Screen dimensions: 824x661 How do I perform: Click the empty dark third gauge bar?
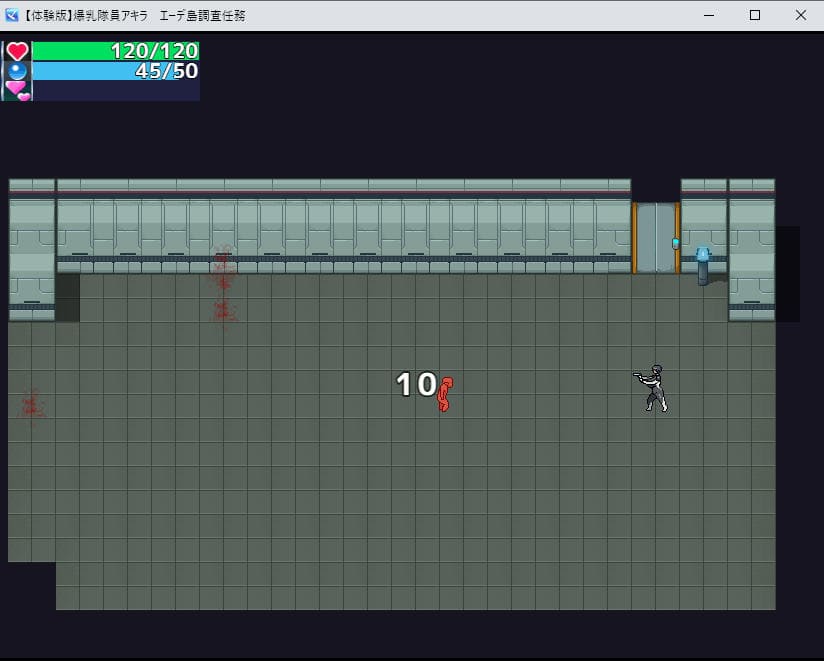click(x=116, y=90)
